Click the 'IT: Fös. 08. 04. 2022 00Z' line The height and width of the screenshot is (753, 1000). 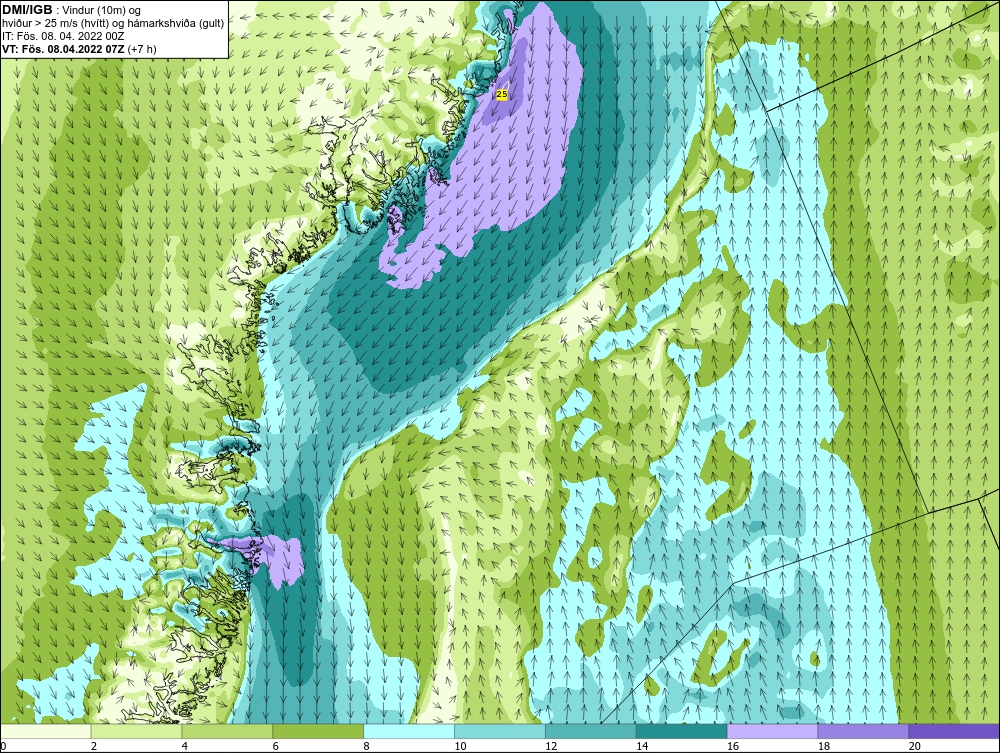tap(63, 36)
